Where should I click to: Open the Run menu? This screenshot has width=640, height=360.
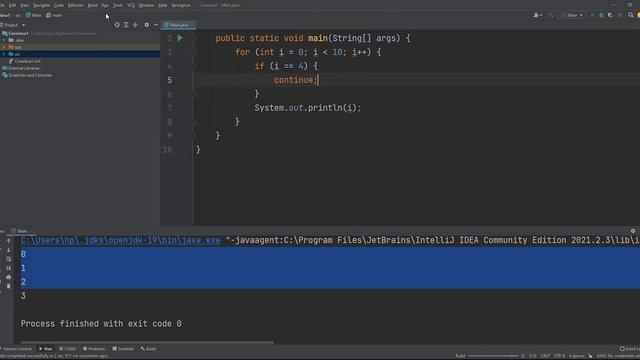(105, 5)
